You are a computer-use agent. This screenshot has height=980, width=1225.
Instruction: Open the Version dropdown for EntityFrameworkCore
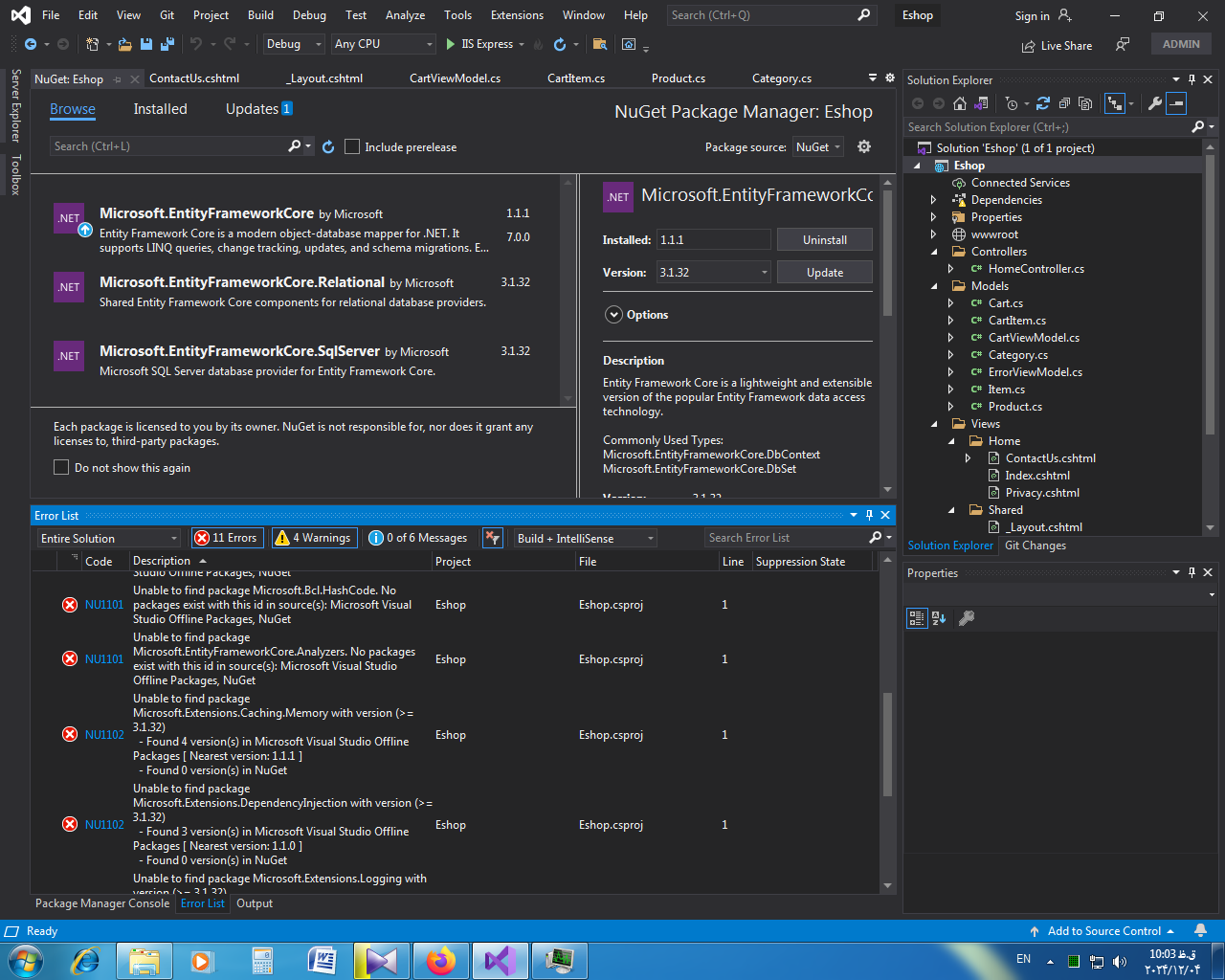tap(764, 272)
